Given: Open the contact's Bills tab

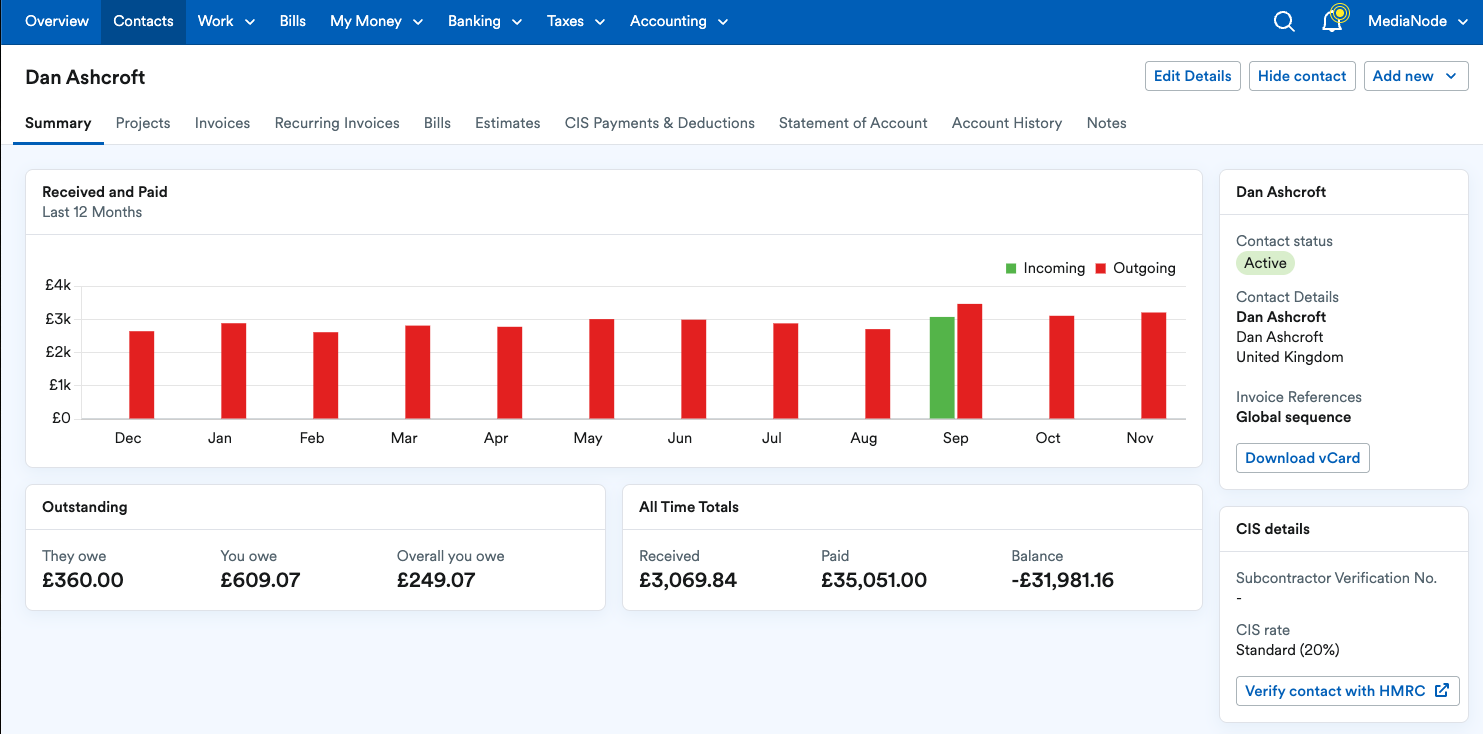Looking at the screenshot, I should (x=437, y=123).
